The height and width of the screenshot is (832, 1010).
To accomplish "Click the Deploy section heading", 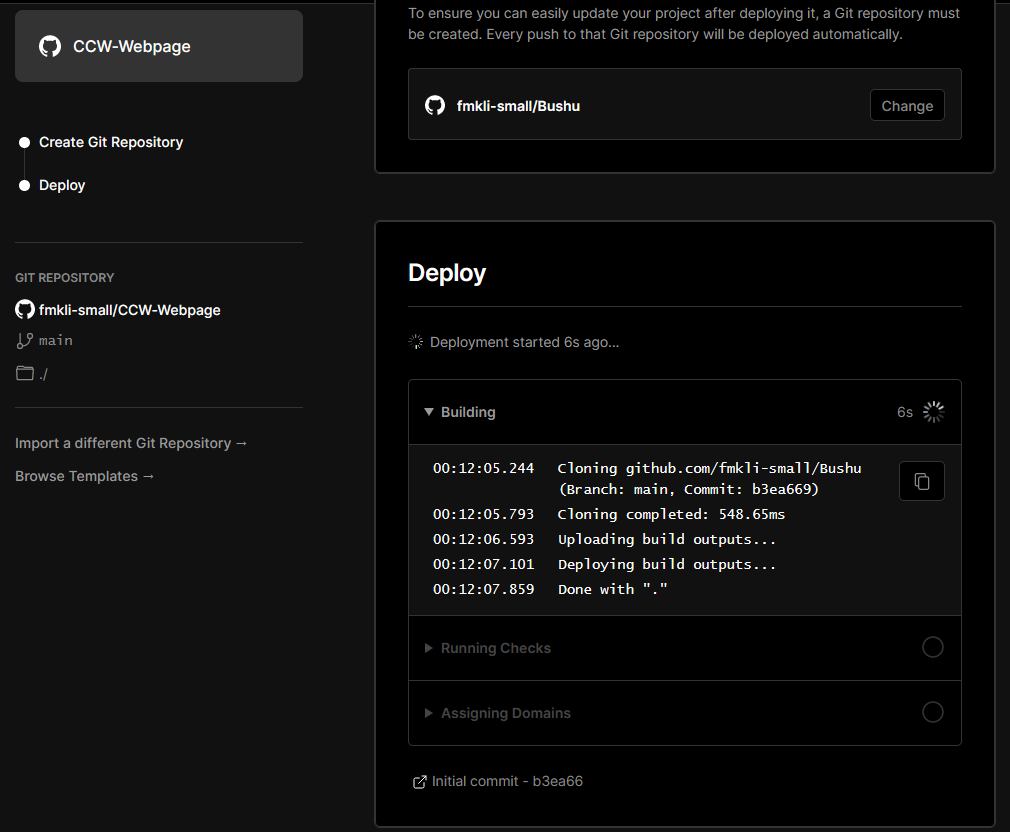I will [x=446, y=272].
